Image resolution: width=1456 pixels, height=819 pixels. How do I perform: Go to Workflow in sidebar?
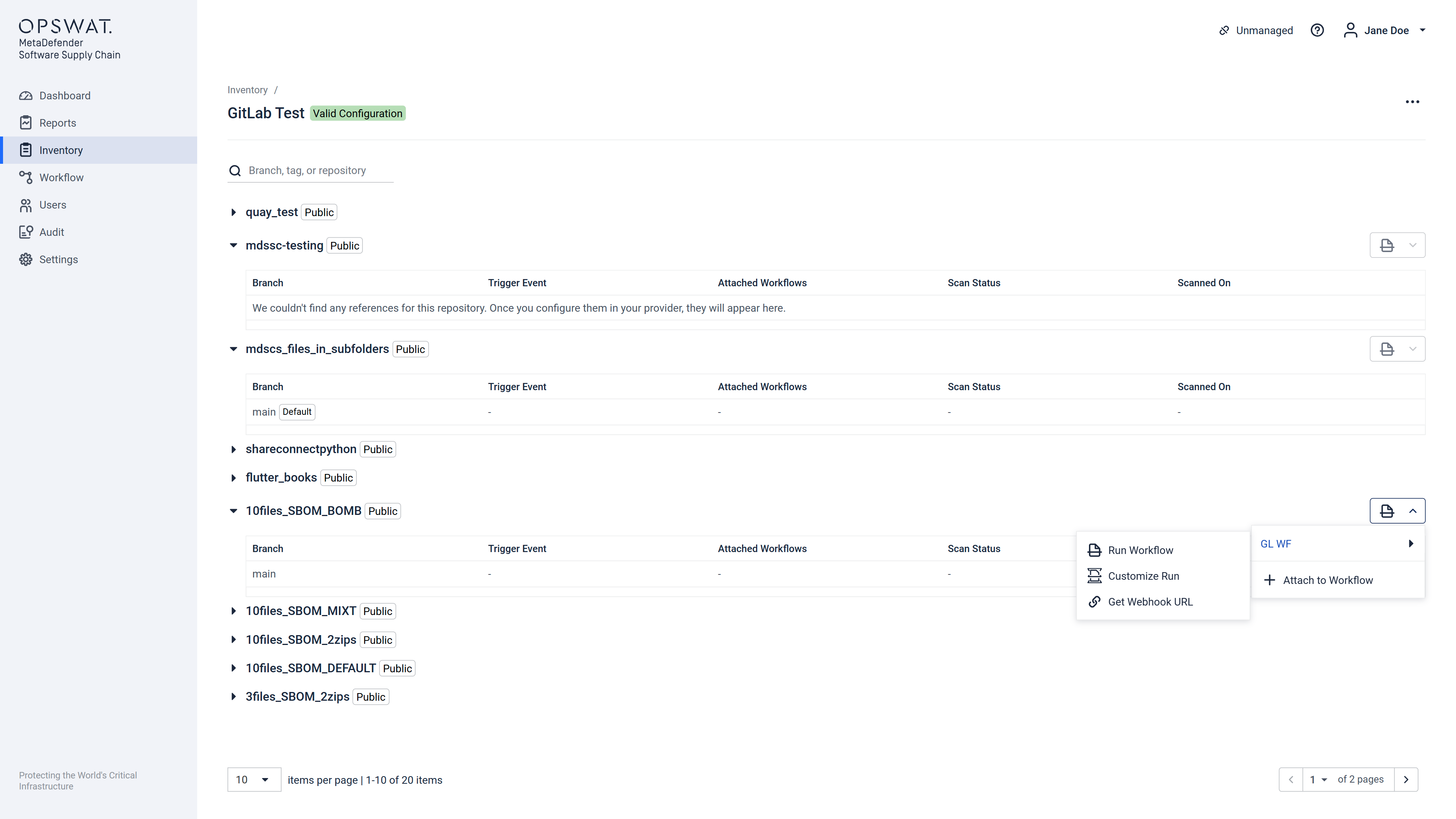(x=61, y=177)
